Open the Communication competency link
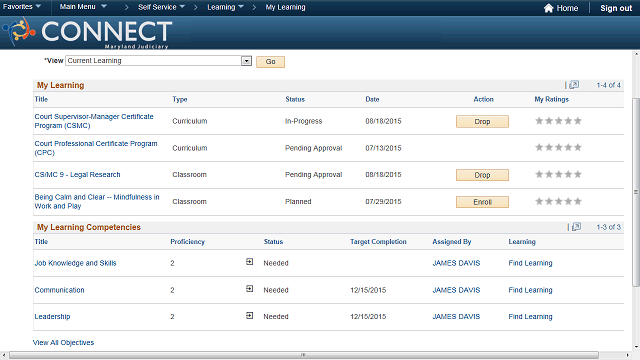The width and height of the screenshot is (640, 360). point(59,290)
